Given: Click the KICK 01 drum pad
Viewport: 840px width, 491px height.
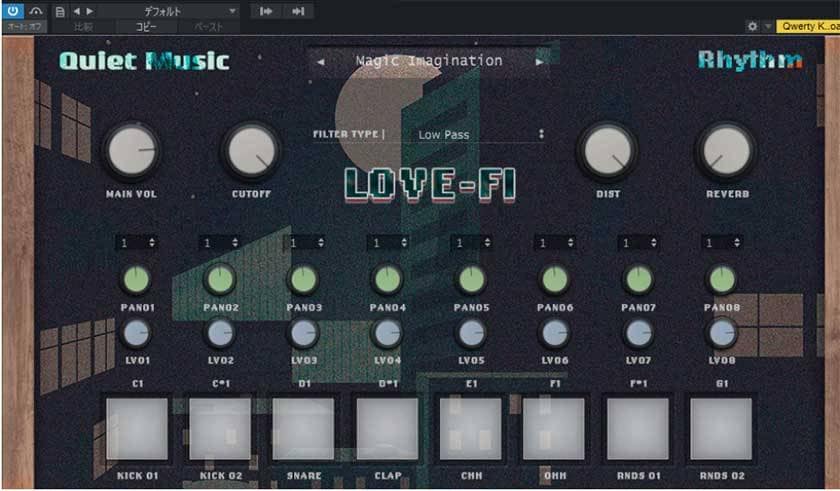Looking at the screenshot, I should 137,428.
